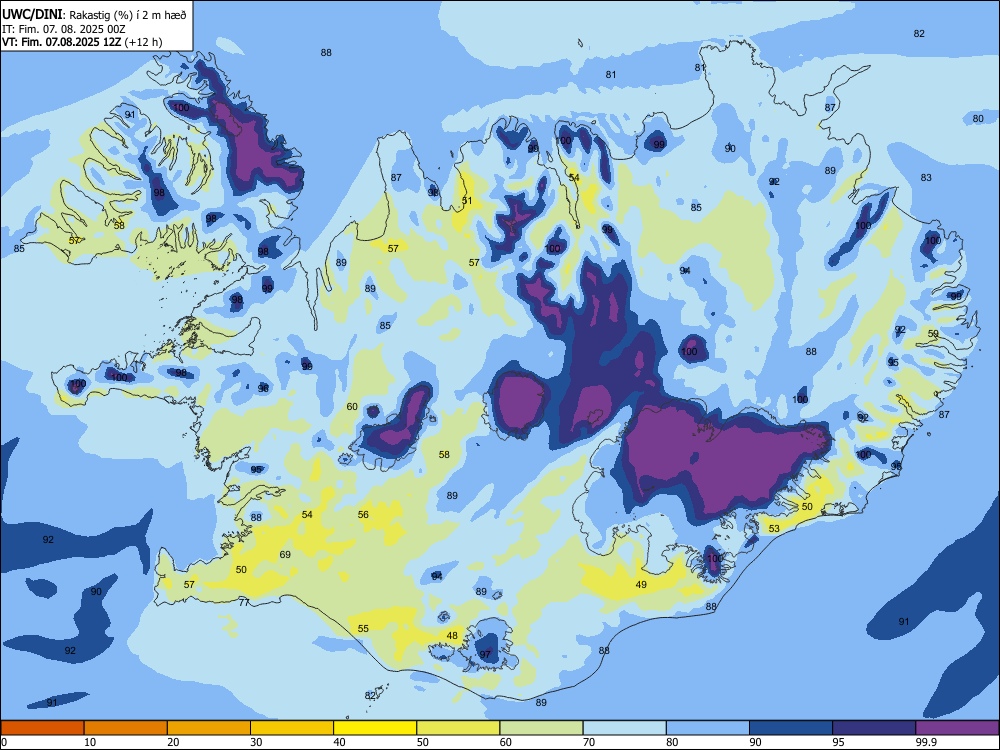This screenshot has width=1000, height=750.
Task: Click the map value '55'
Action: point(363,628)
